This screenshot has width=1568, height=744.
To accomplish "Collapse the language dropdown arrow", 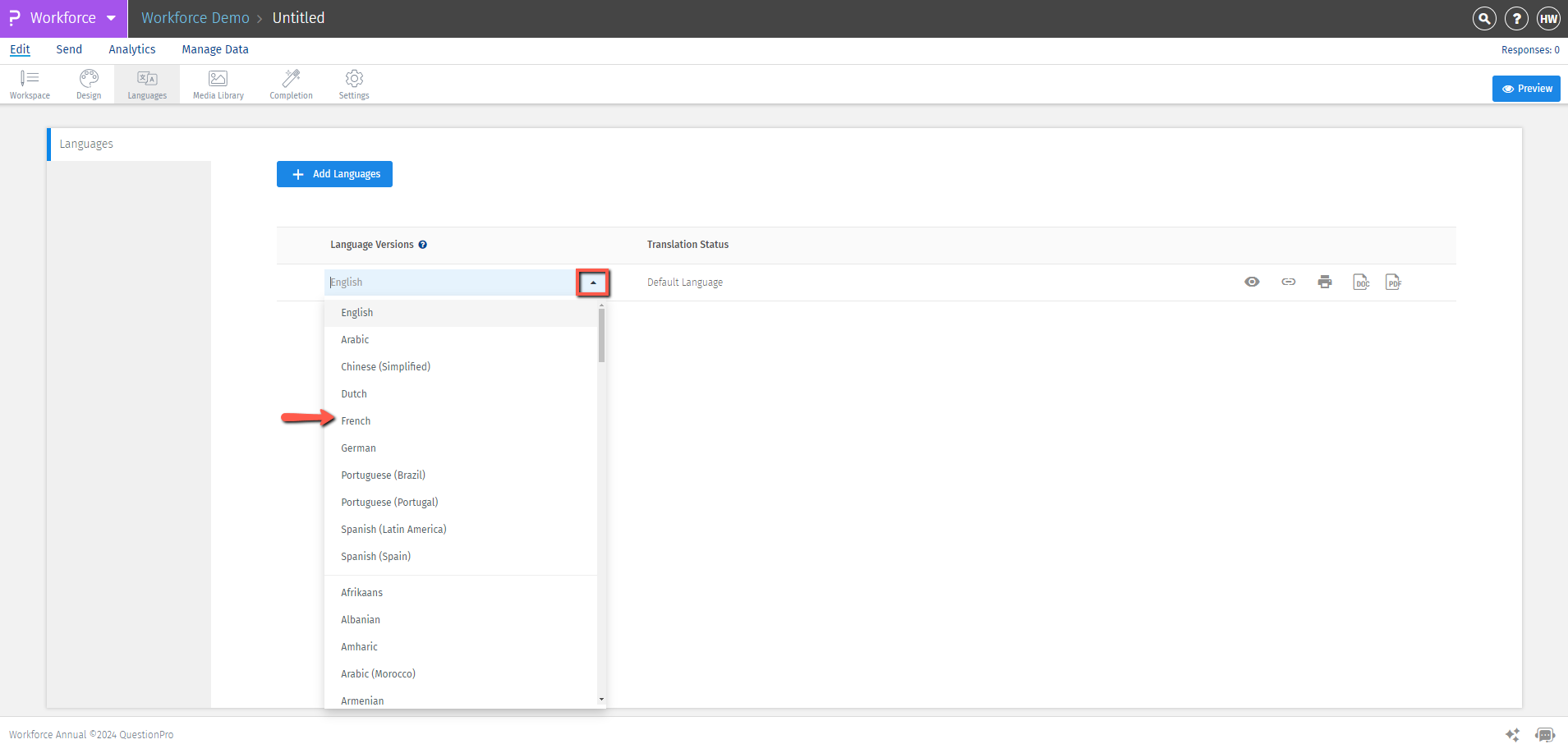I will coord(593,282).
